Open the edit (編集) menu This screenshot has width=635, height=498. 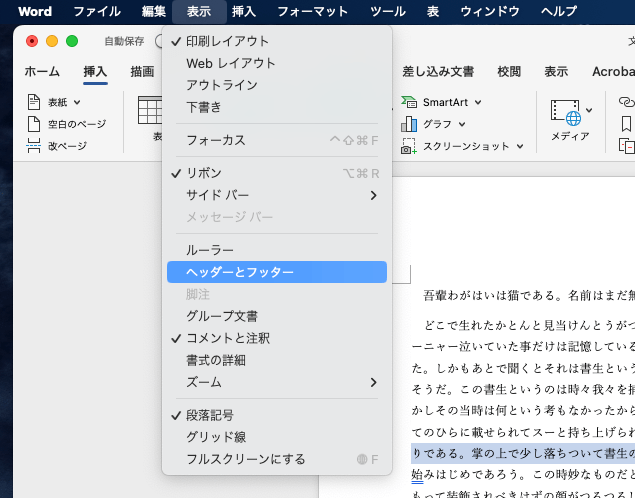tap(153, 11)
